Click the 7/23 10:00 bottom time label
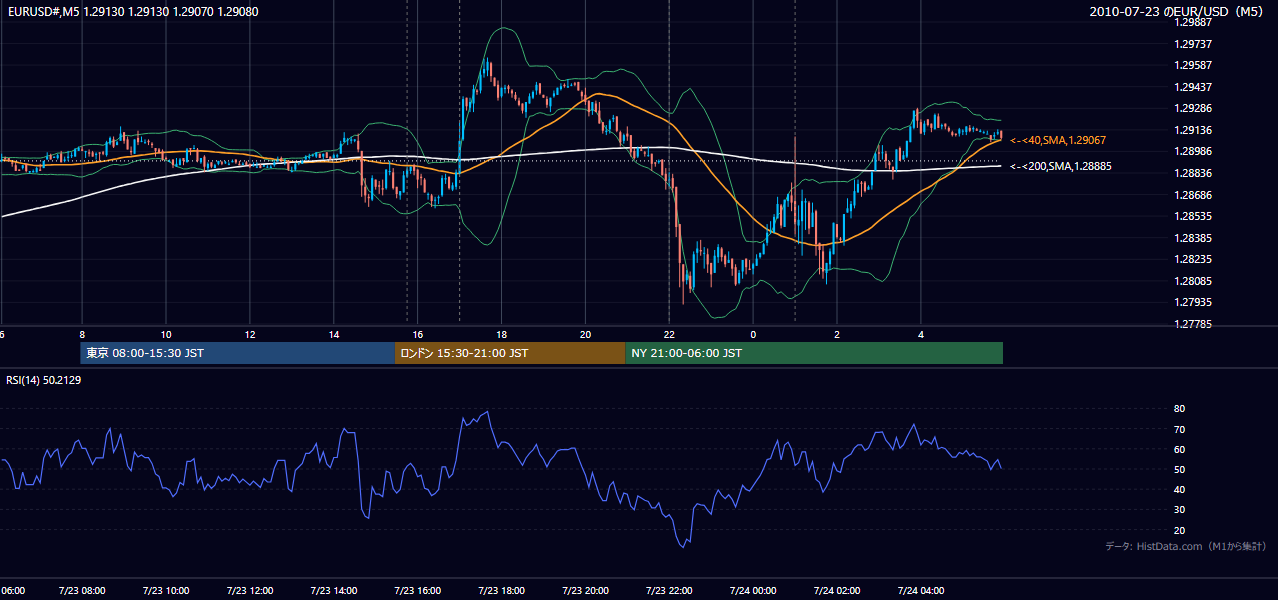1278x600 pixels. 166,591
